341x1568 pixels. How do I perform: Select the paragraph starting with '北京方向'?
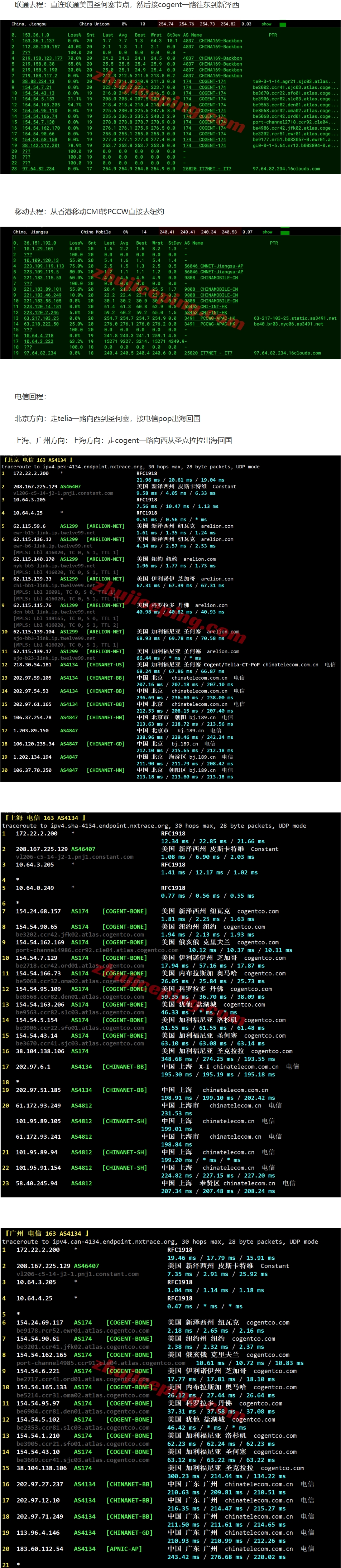[x=107, y=419]
